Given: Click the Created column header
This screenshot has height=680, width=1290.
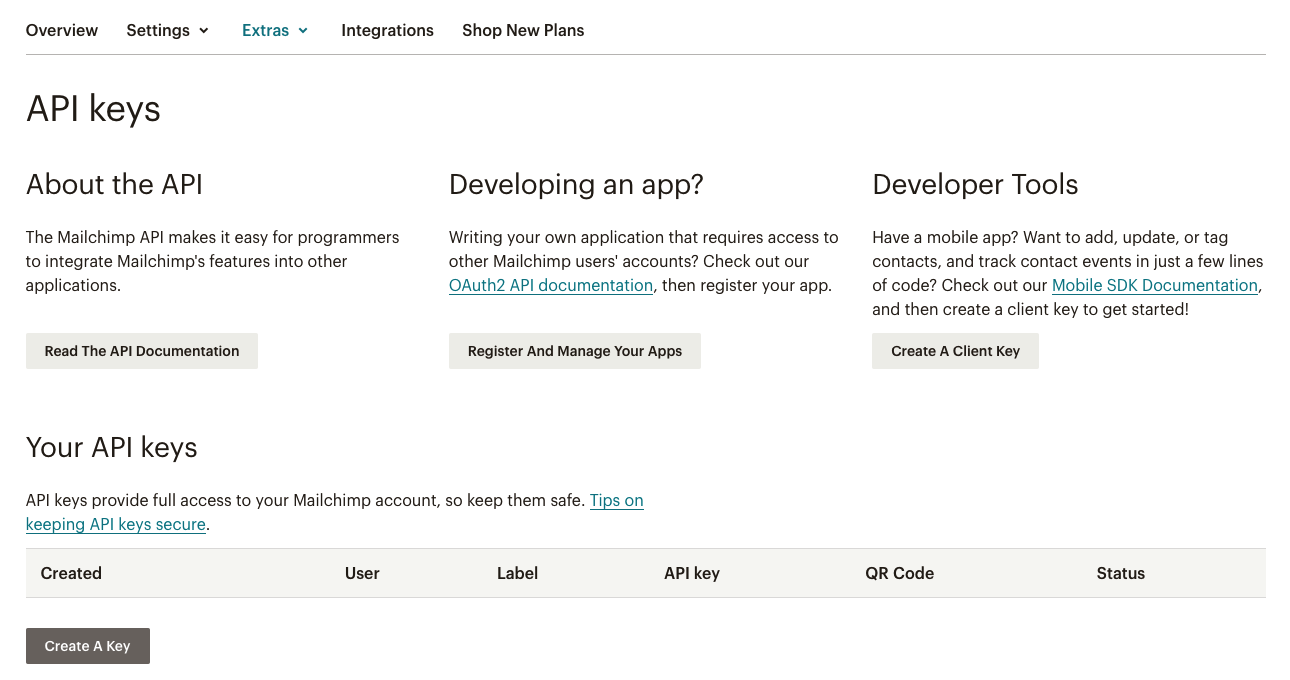Looking at the screenshot, I should click(71, 573).
